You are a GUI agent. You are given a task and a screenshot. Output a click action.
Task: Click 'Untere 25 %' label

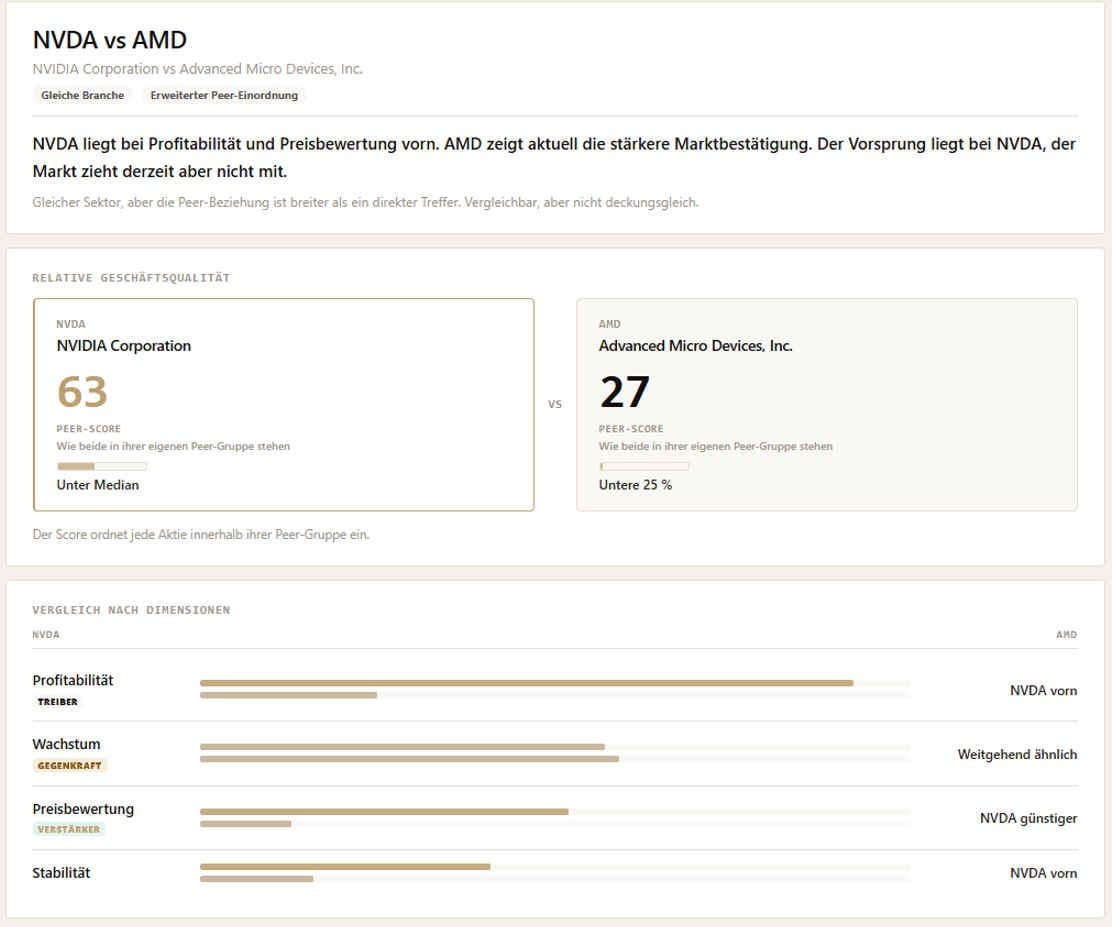point(635,485)
